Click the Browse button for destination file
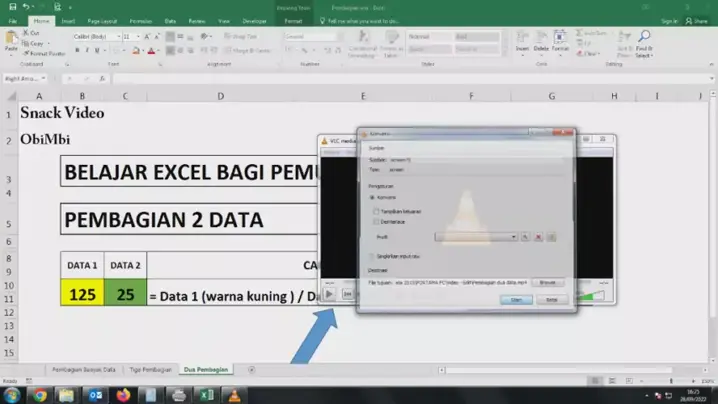 point(549,282)
